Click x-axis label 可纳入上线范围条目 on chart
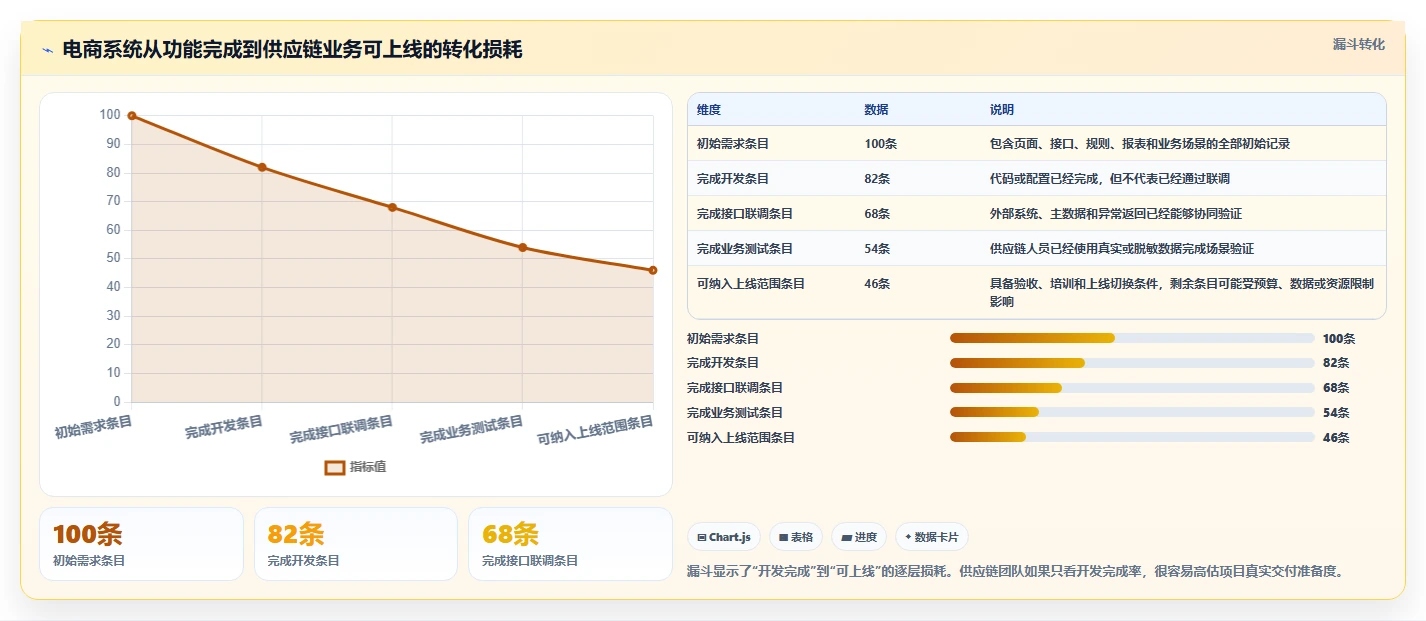Screen dimensions: 1426x621 point(596,431)
